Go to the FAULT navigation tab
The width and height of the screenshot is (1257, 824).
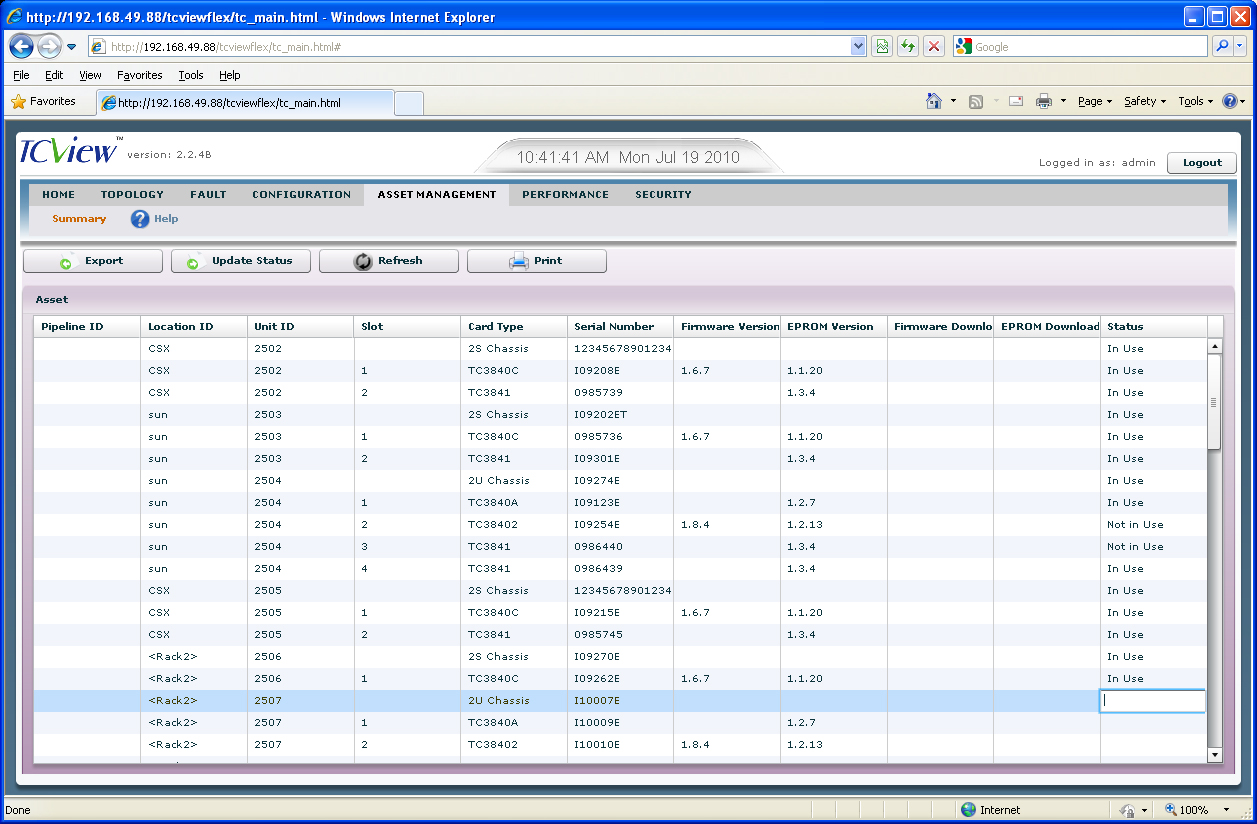click(208, 195)
